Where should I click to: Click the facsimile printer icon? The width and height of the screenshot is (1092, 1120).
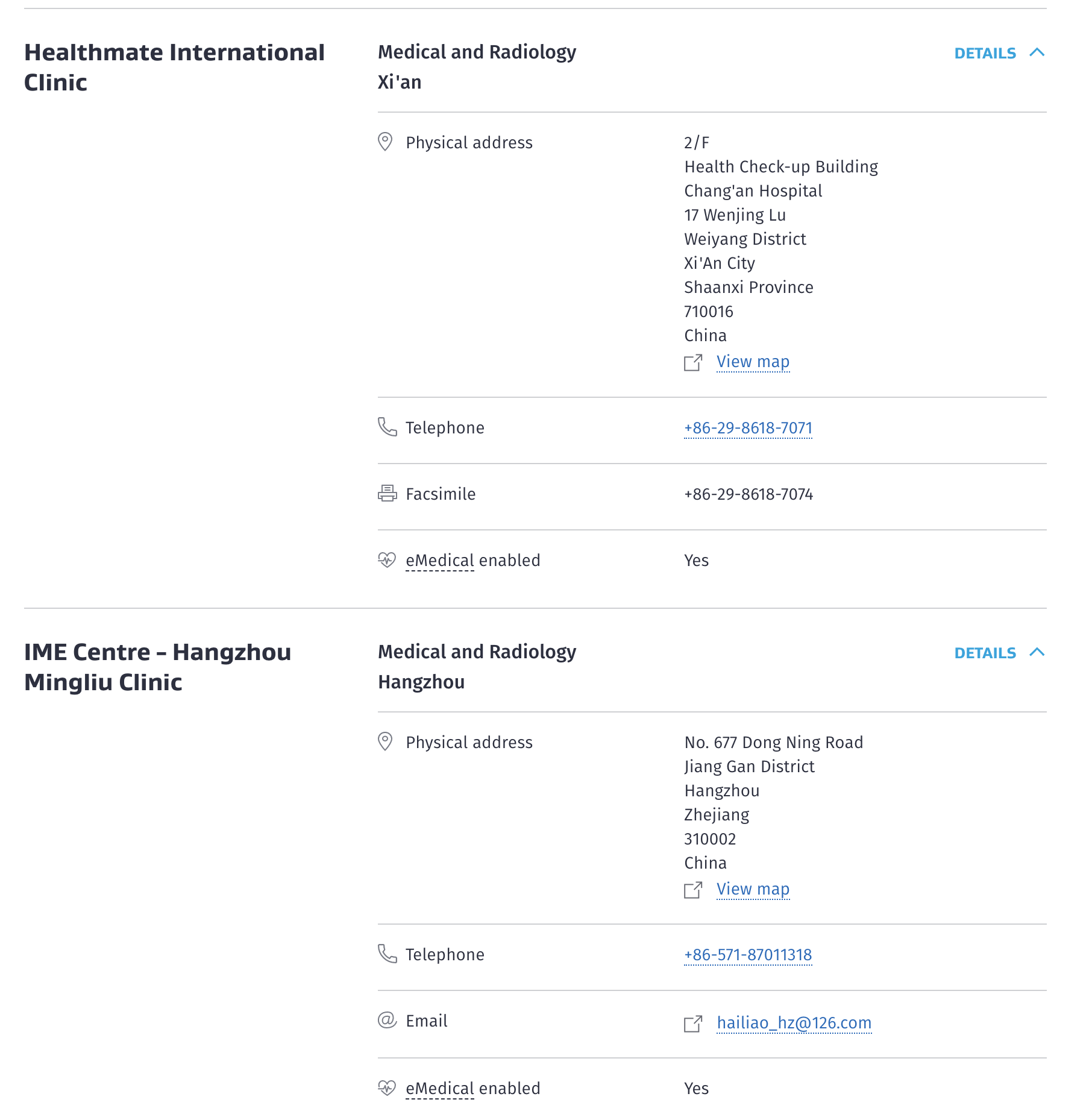tap(387, 493)
